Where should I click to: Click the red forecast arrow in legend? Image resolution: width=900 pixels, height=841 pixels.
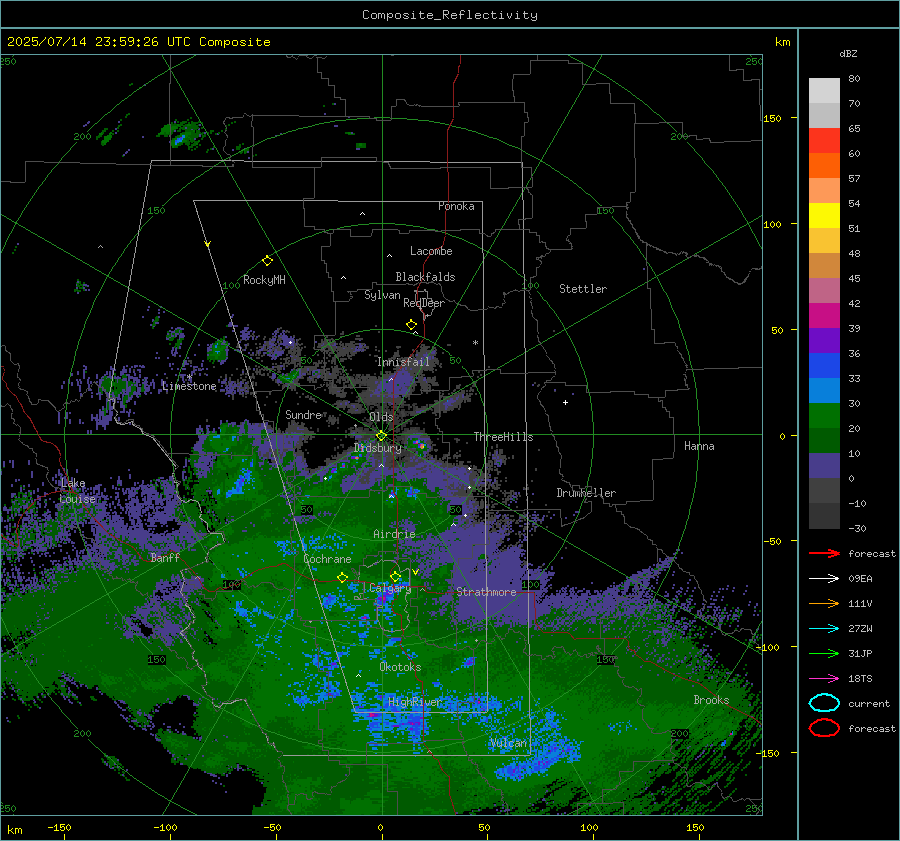pyautogui.click(x=824, y=553)
